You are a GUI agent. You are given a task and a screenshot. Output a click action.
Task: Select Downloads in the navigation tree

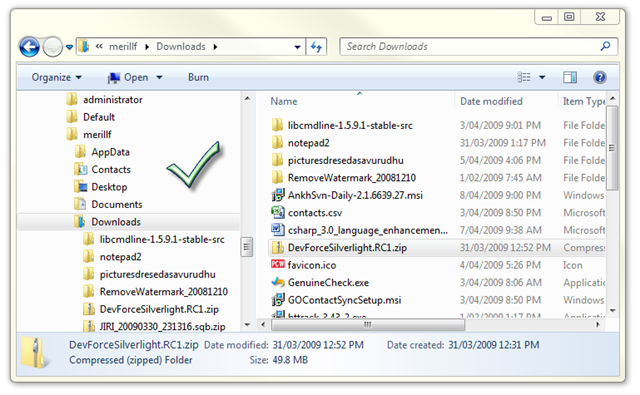pos(116,222)
